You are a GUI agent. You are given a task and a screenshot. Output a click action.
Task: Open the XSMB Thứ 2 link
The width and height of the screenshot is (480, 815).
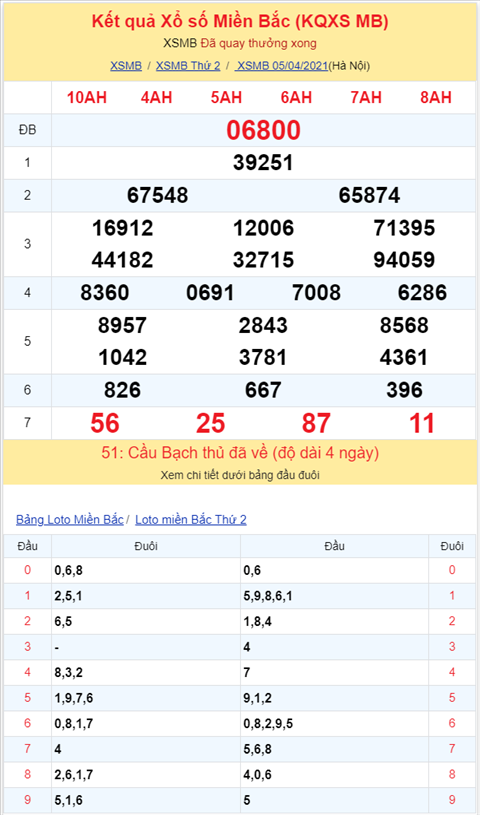(x=188, y=66)
